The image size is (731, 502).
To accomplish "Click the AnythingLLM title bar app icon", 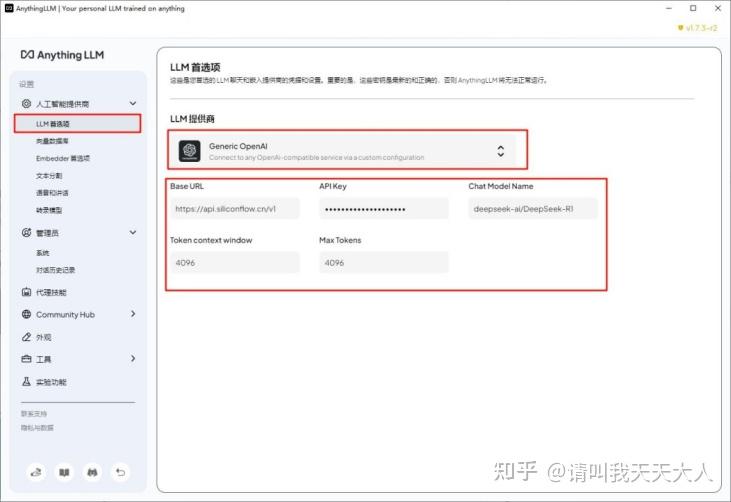I will coord(9,8).
